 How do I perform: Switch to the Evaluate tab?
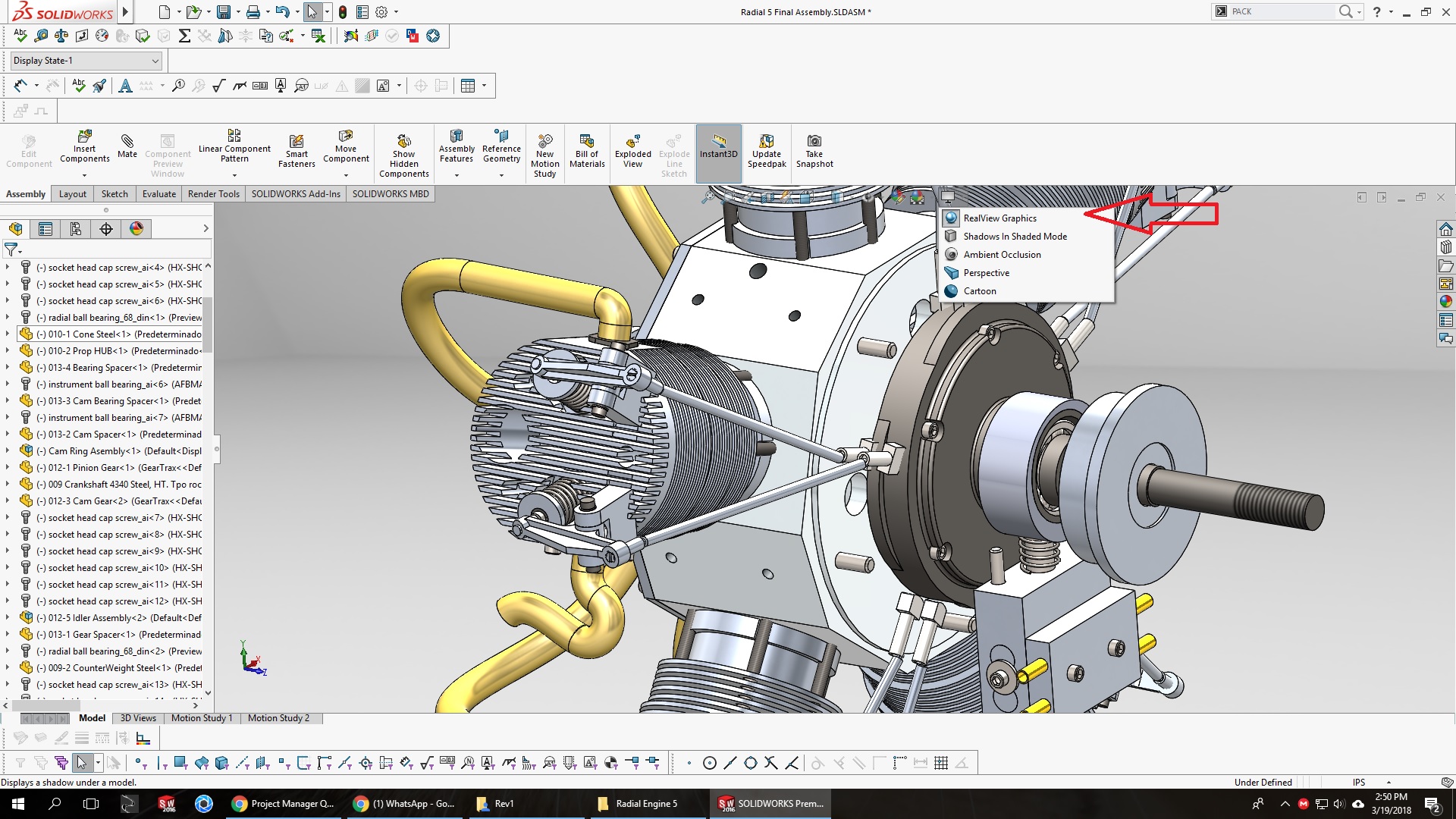[158, 194]
